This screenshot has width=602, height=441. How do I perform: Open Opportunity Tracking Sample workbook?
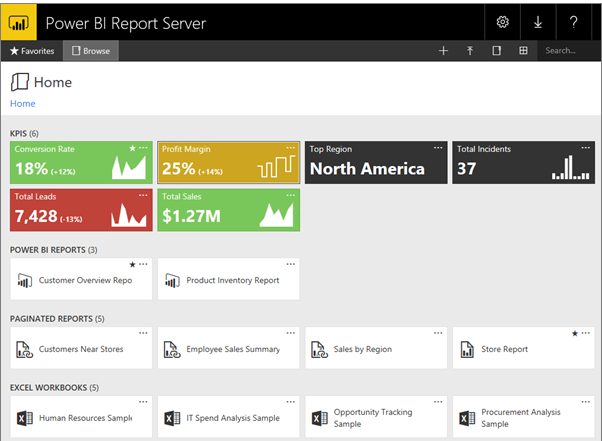click(376, 417)
